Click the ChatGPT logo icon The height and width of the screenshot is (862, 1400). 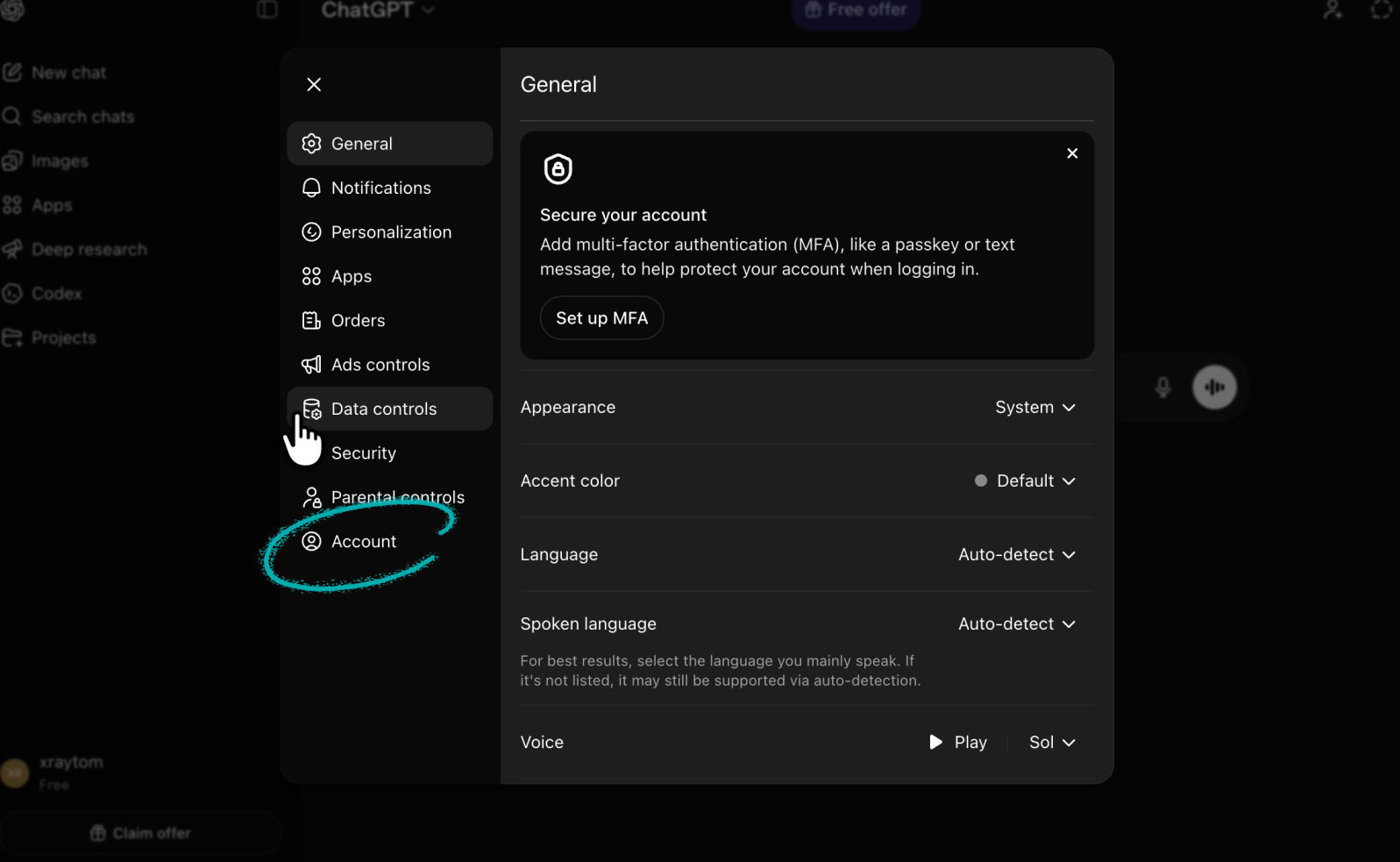(12, 10)
